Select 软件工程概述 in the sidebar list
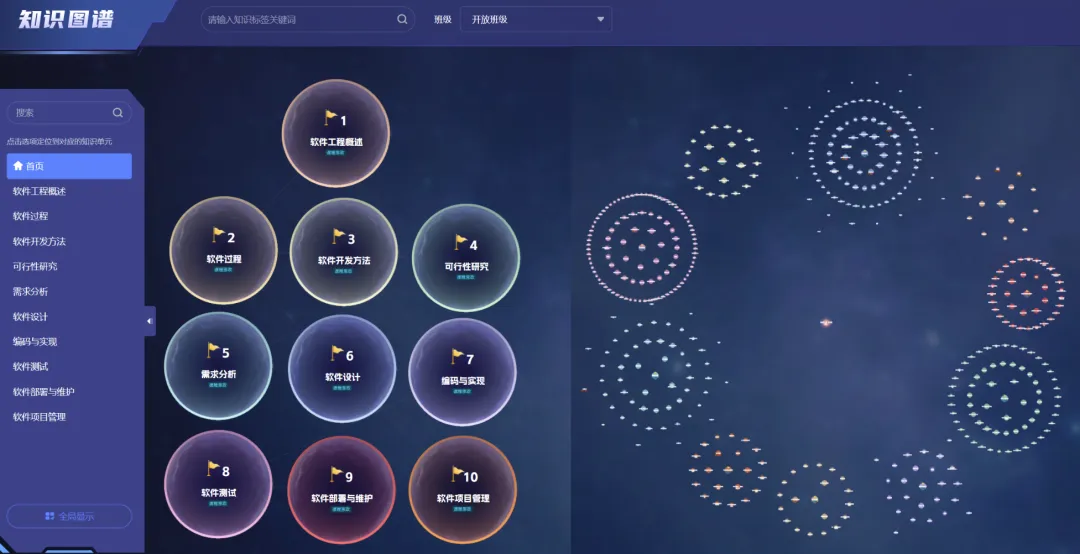This screenshot has height=554, width=1080. [x=39, y=191]
